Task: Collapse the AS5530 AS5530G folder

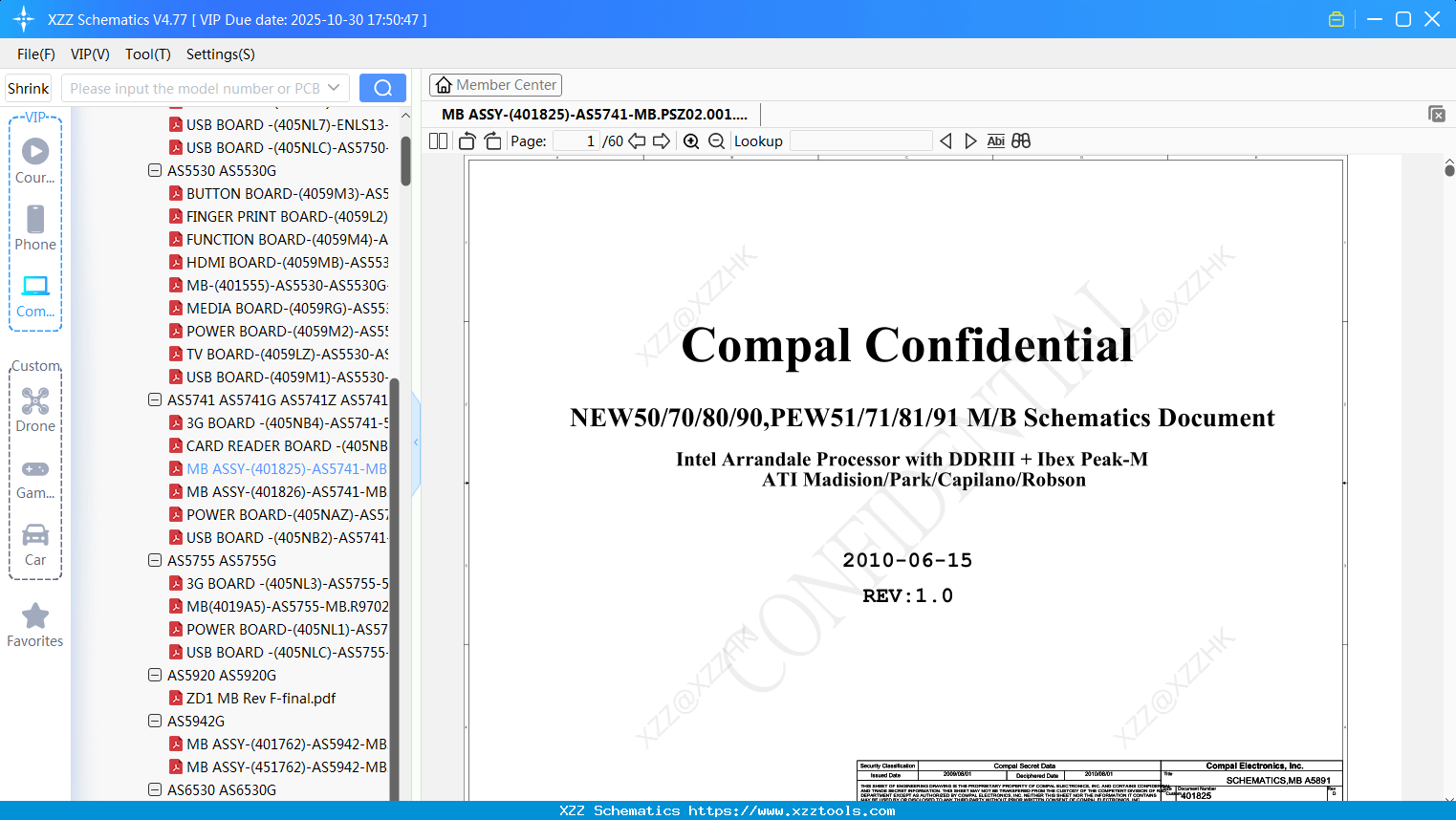Action: pyautogui.click(x=155, y=171)
